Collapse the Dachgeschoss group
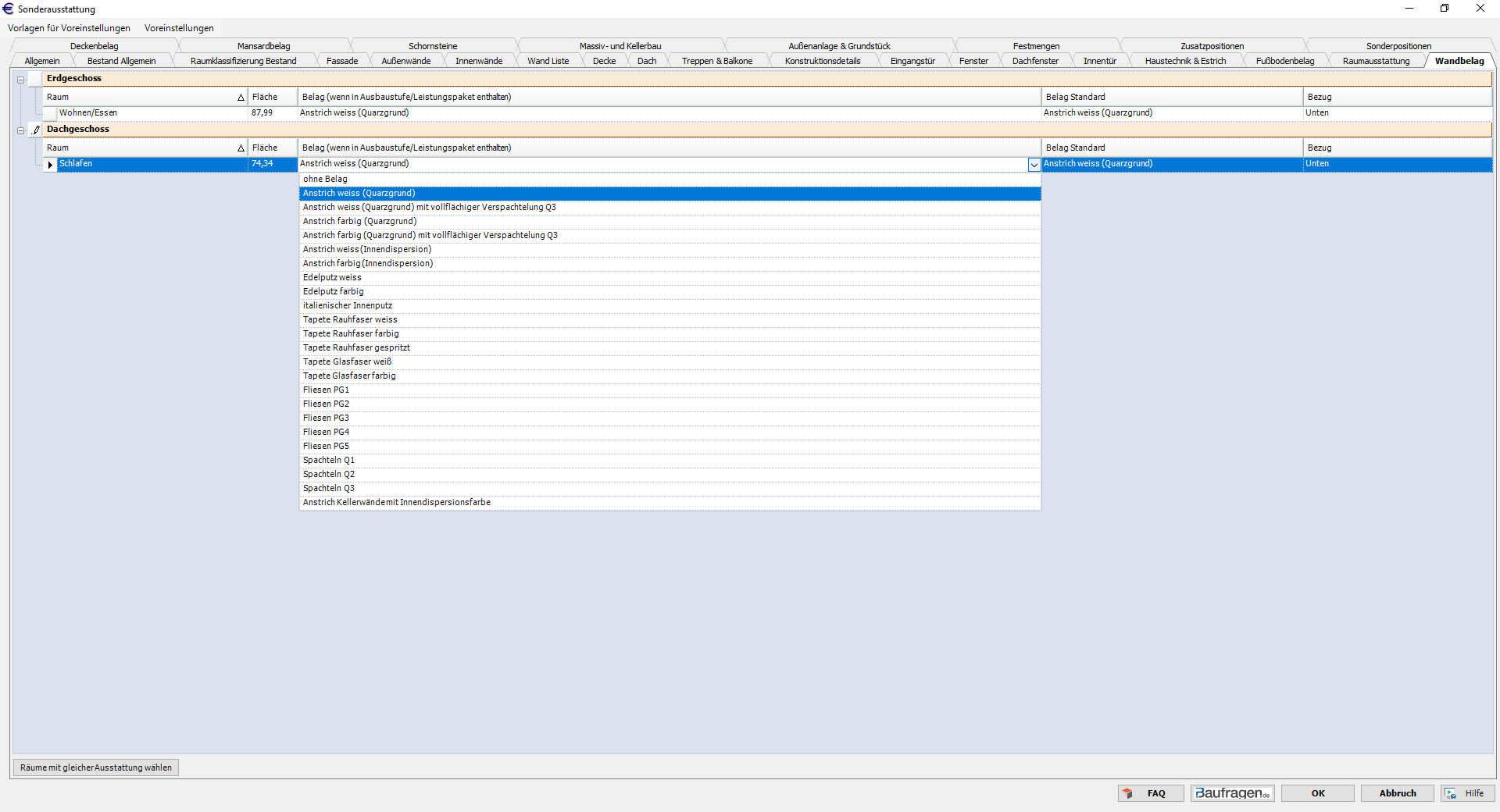Screen dimensions: 1500x812 tap(21, 130)
